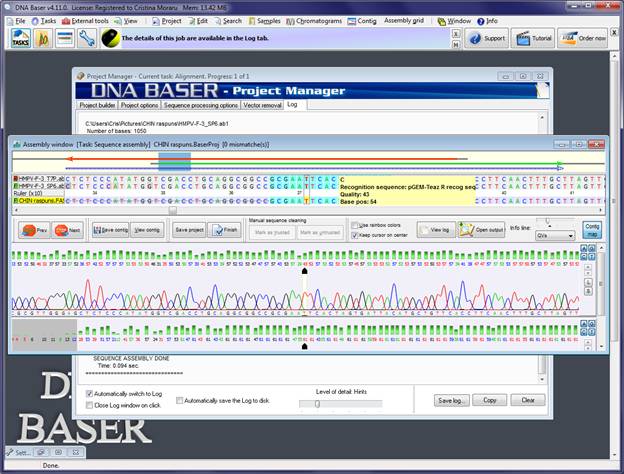The width and height of the screenshot is (624, 474).
Task: Open the Project menu
Action: [x=167, y=21]
